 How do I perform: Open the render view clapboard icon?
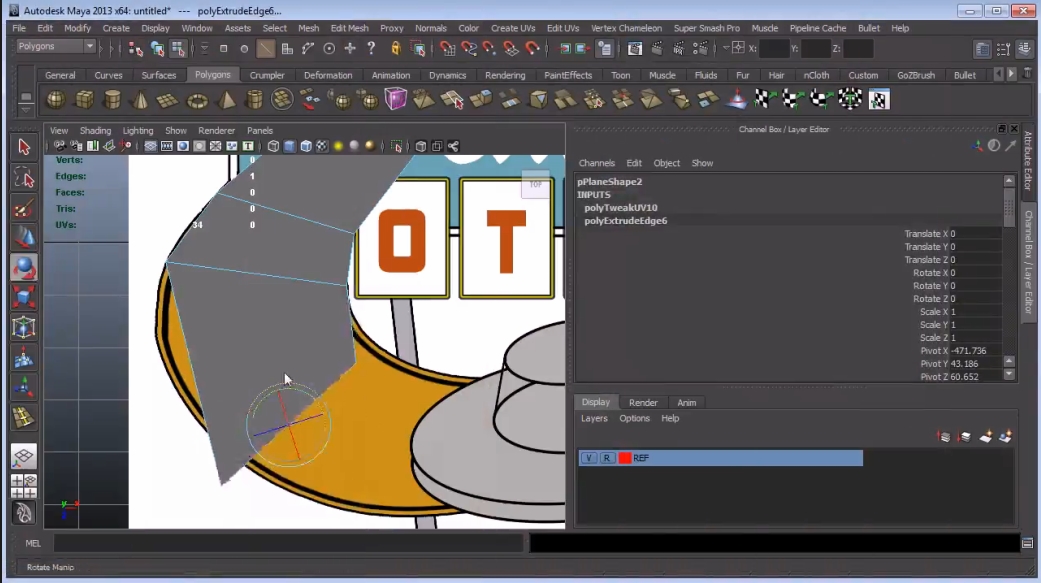pyautogui.click(x=635, y=48)
